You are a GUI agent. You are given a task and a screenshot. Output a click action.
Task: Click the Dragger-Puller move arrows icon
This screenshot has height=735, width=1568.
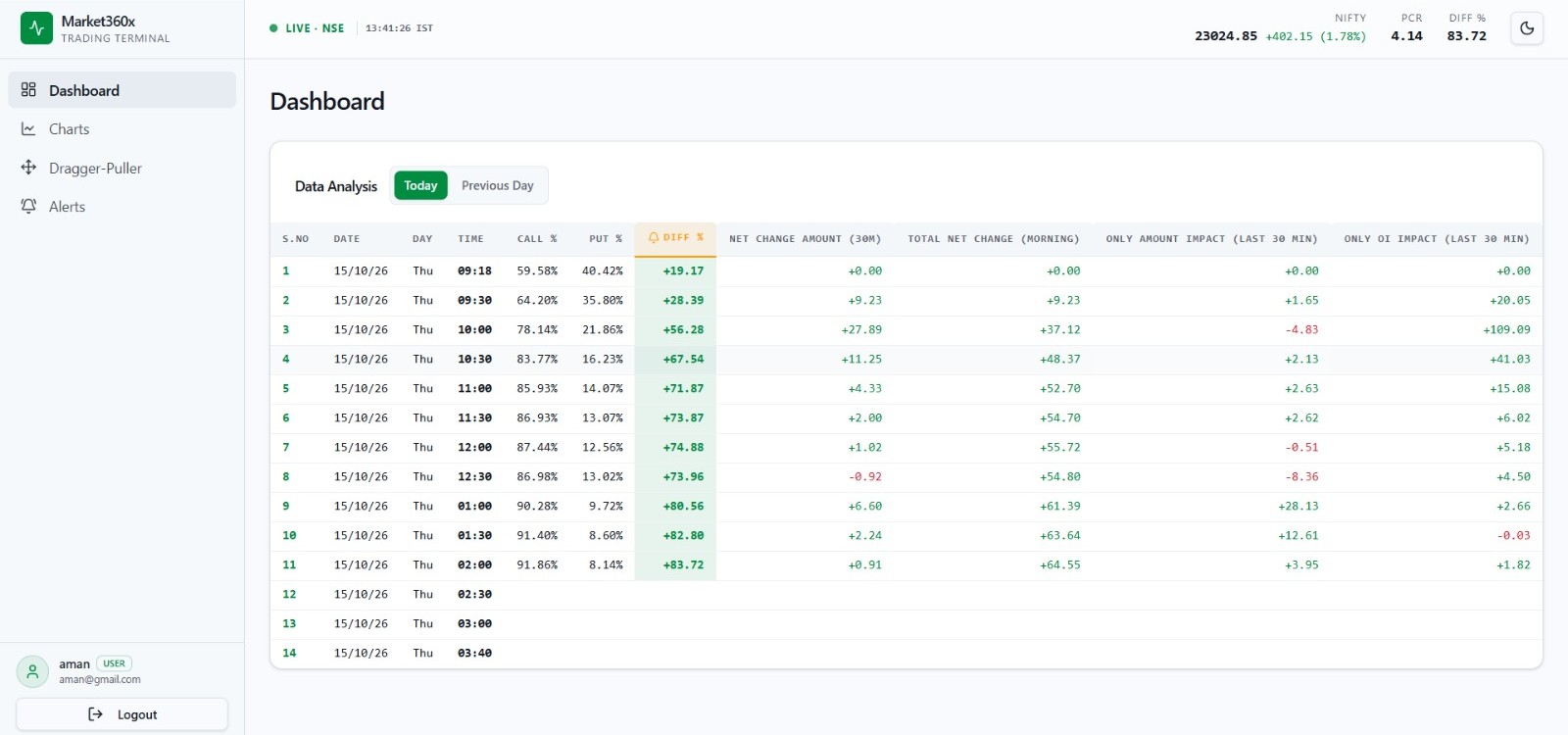click(x=28, y=168)
